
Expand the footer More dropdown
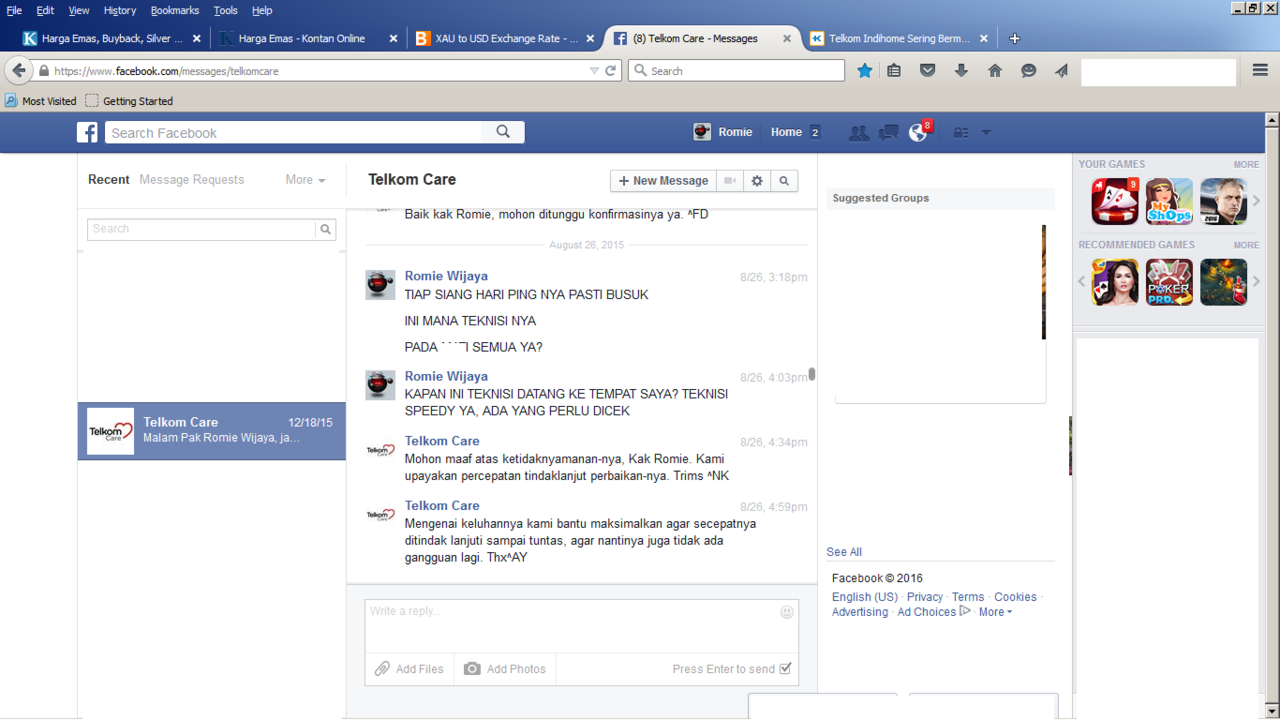pos(995,612)
